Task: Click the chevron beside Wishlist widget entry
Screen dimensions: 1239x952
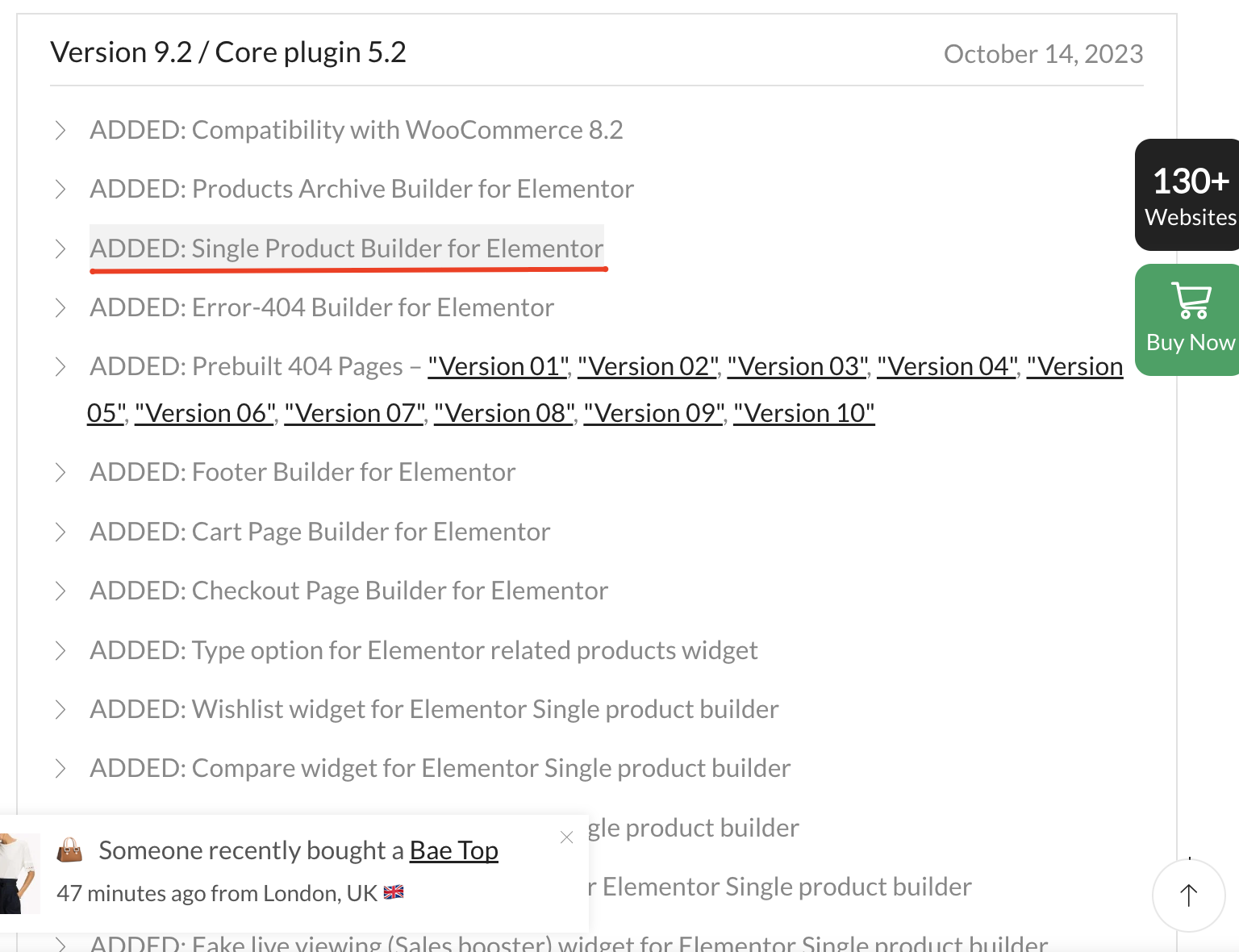Action: [60, 709]
